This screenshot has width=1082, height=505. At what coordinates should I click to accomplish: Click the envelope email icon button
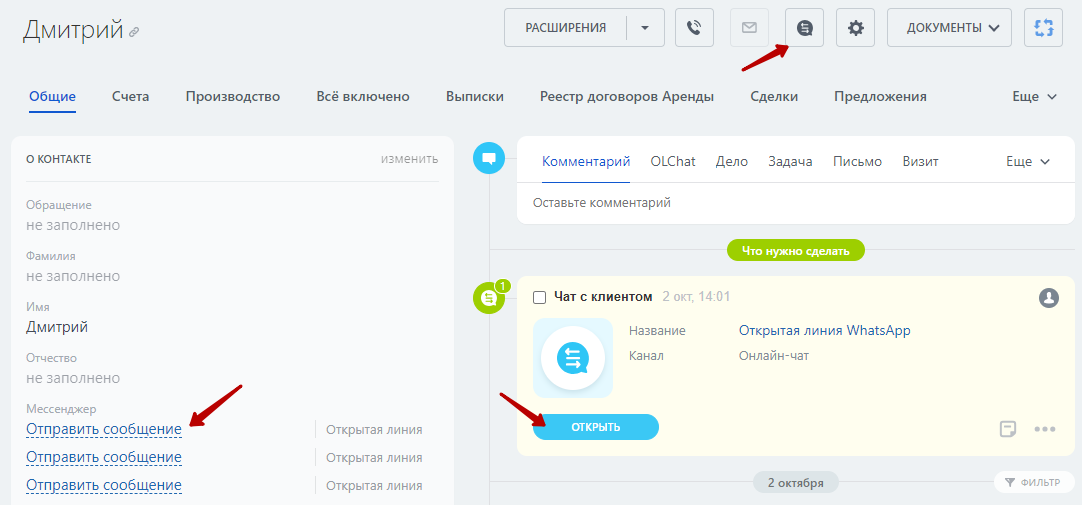coord(749,28)
